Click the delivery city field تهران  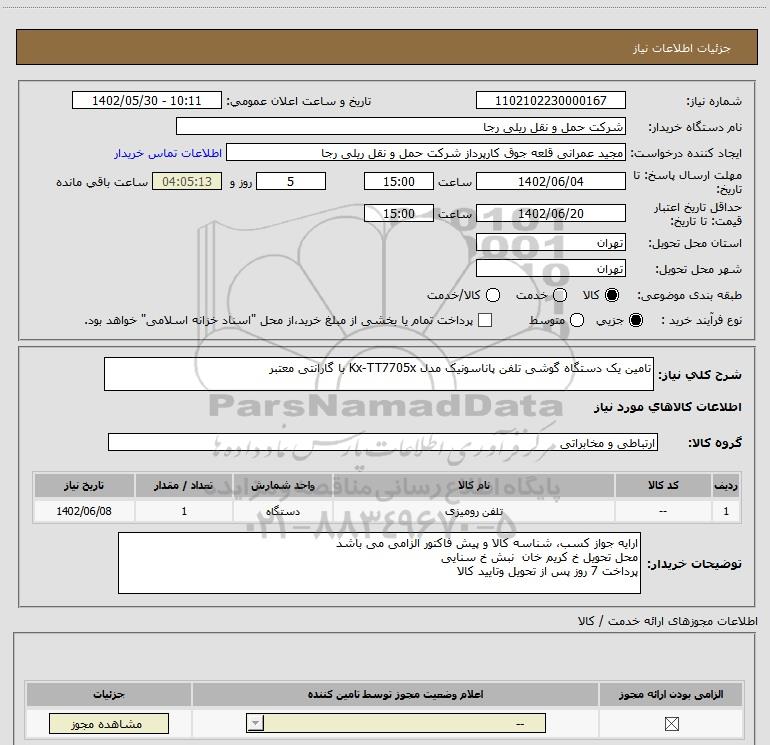[550, 269]
